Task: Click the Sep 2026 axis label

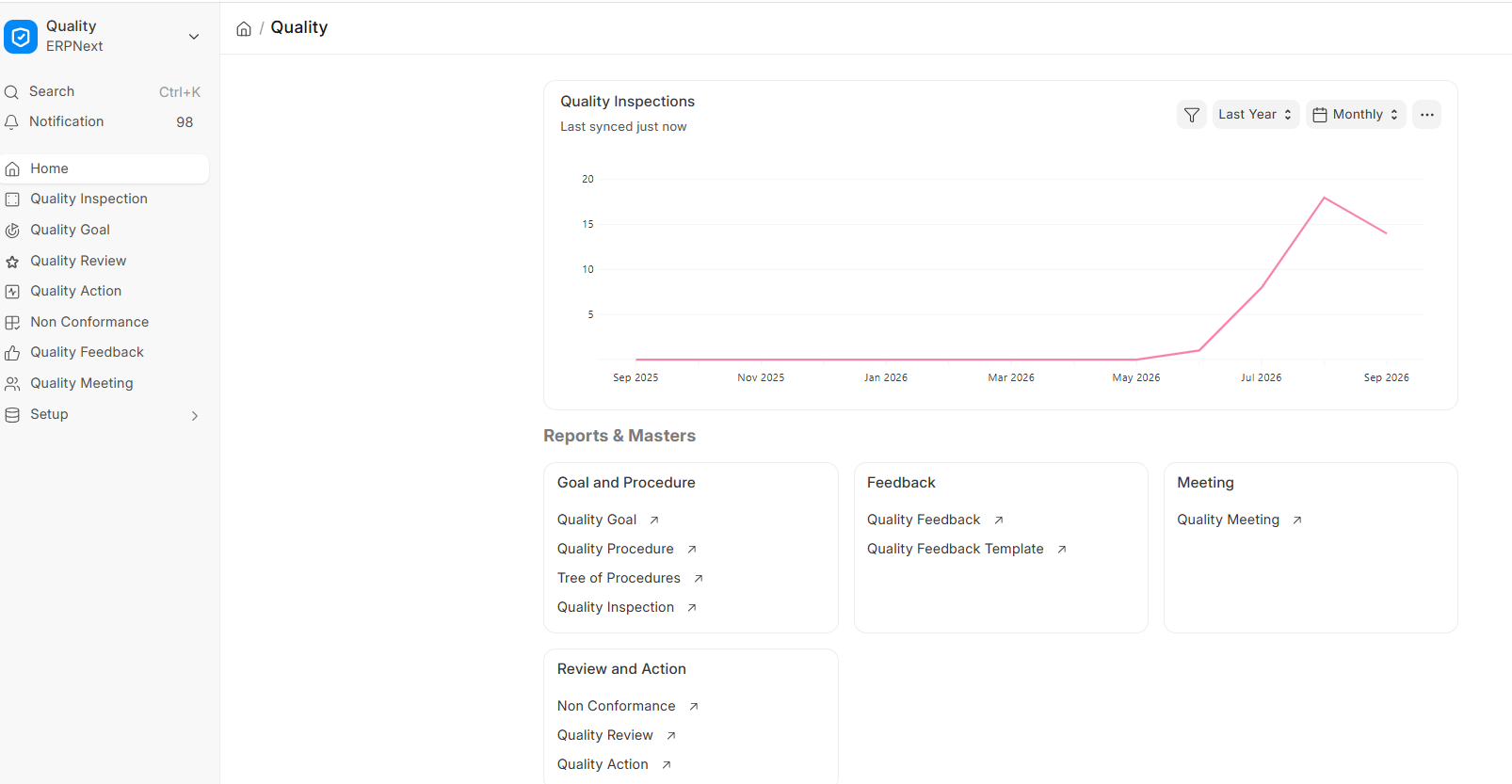Action: (x=1386, y=377)
